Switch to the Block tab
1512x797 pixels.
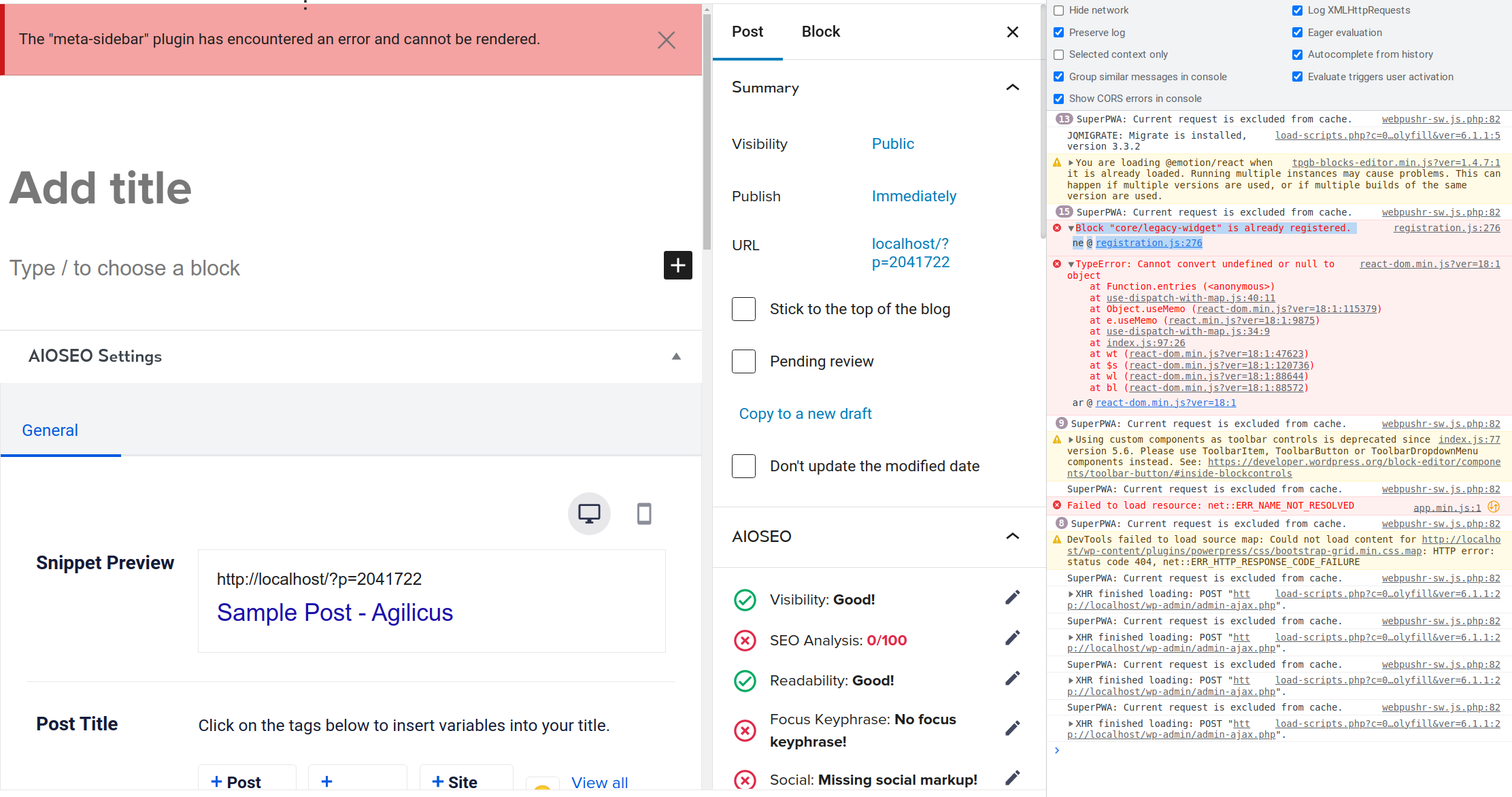tap(820, 31)
